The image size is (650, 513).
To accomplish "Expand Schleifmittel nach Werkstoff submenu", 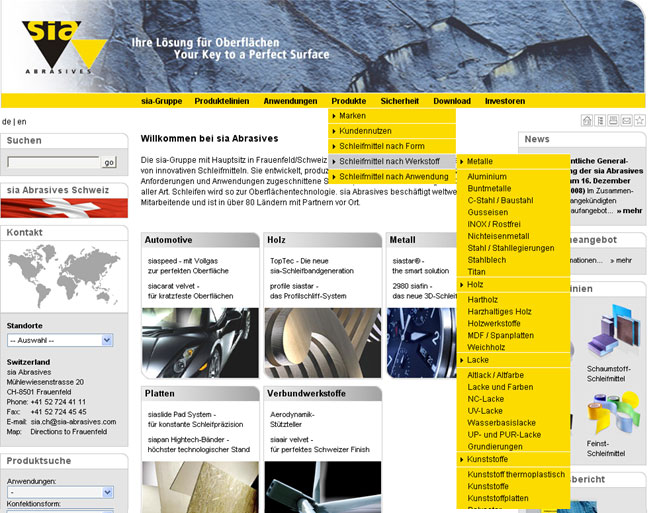I will tap(392, 162).
